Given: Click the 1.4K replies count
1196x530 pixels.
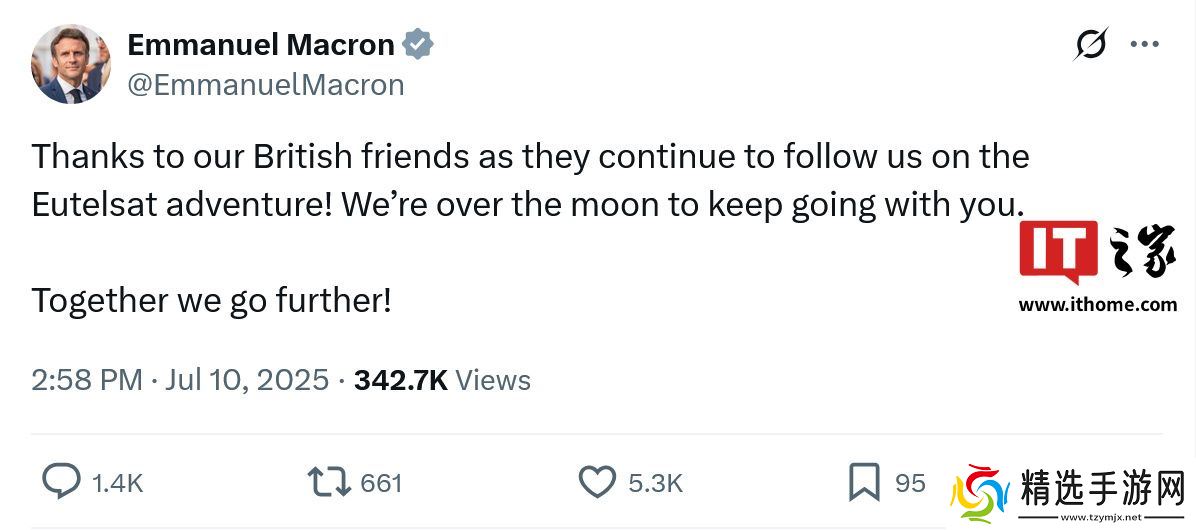Looking at the screenshot, I should point(118,483).
